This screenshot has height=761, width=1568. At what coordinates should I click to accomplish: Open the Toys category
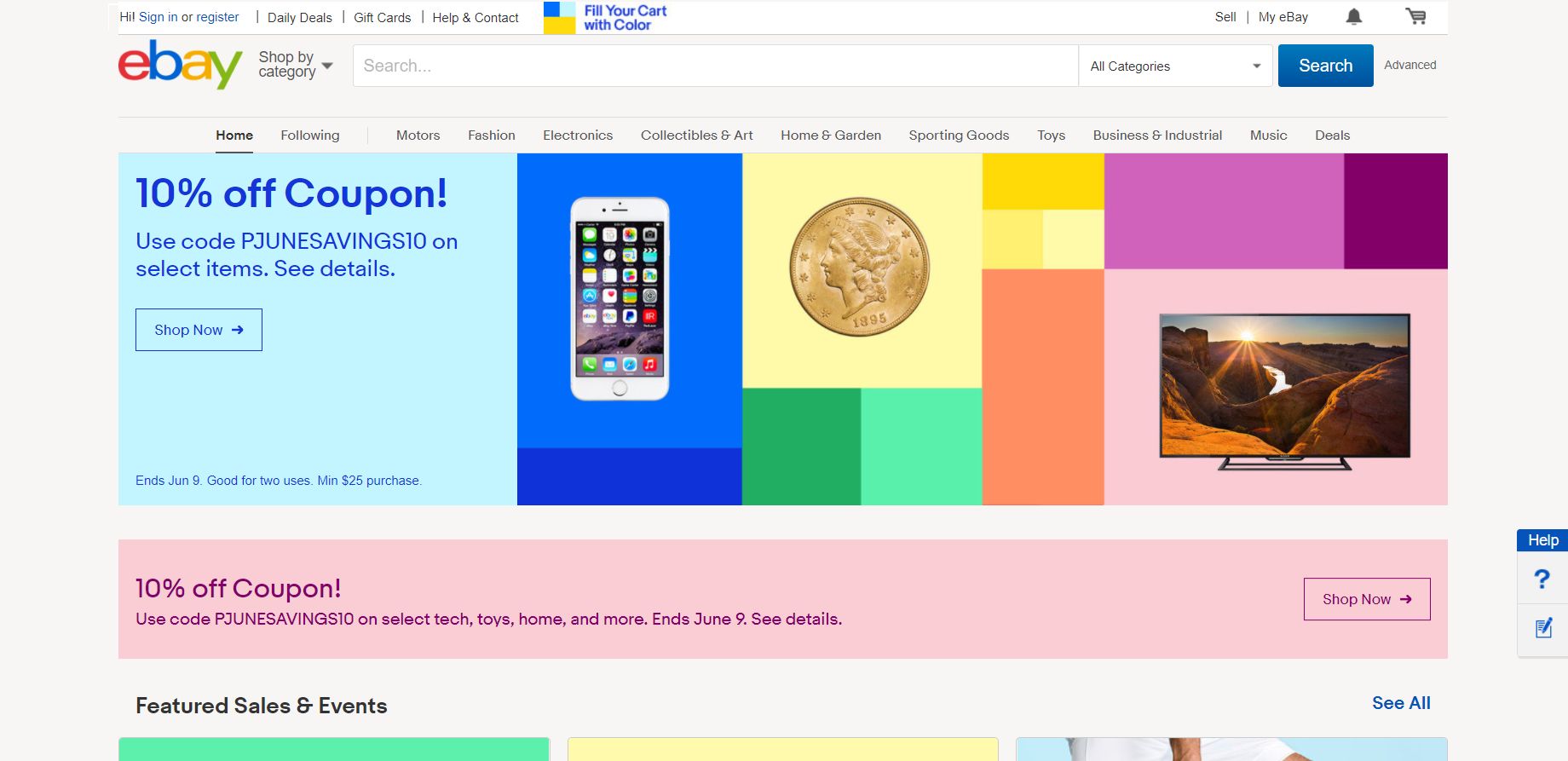pyautogui.click(x=1052, y=135)
